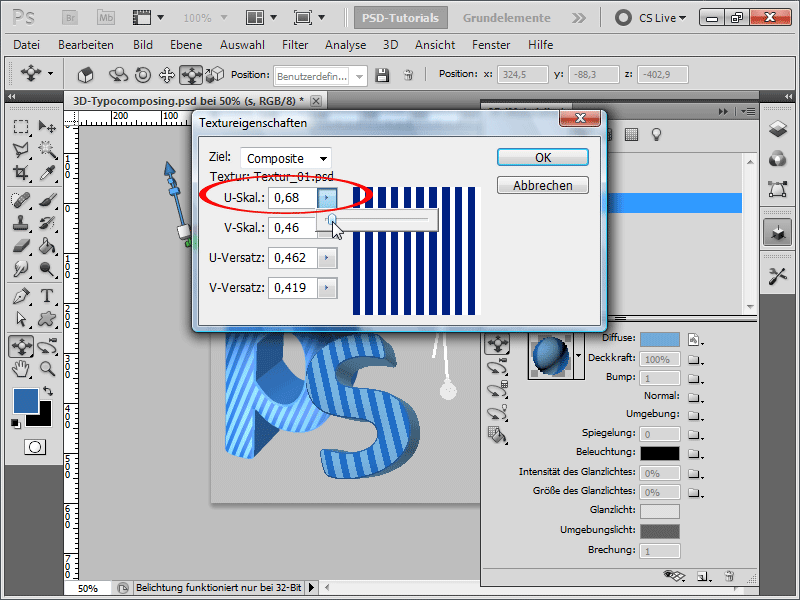Choose 3D Slide tool in options bar

191,75
